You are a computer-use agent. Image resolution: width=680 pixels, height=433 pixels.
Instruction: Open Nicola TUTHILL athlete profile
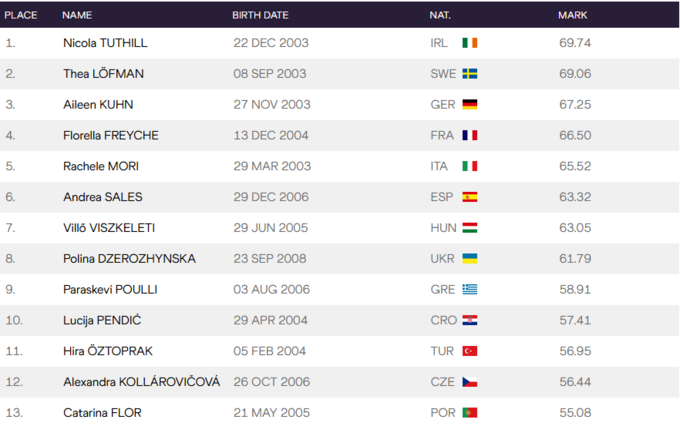(106, 43)
